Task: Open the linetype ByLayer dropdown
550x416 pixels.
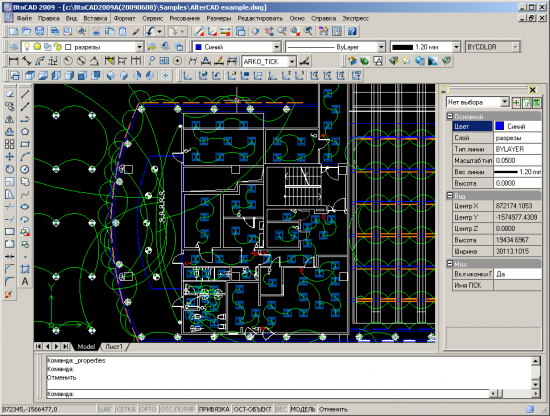Action: coord(381,47)
